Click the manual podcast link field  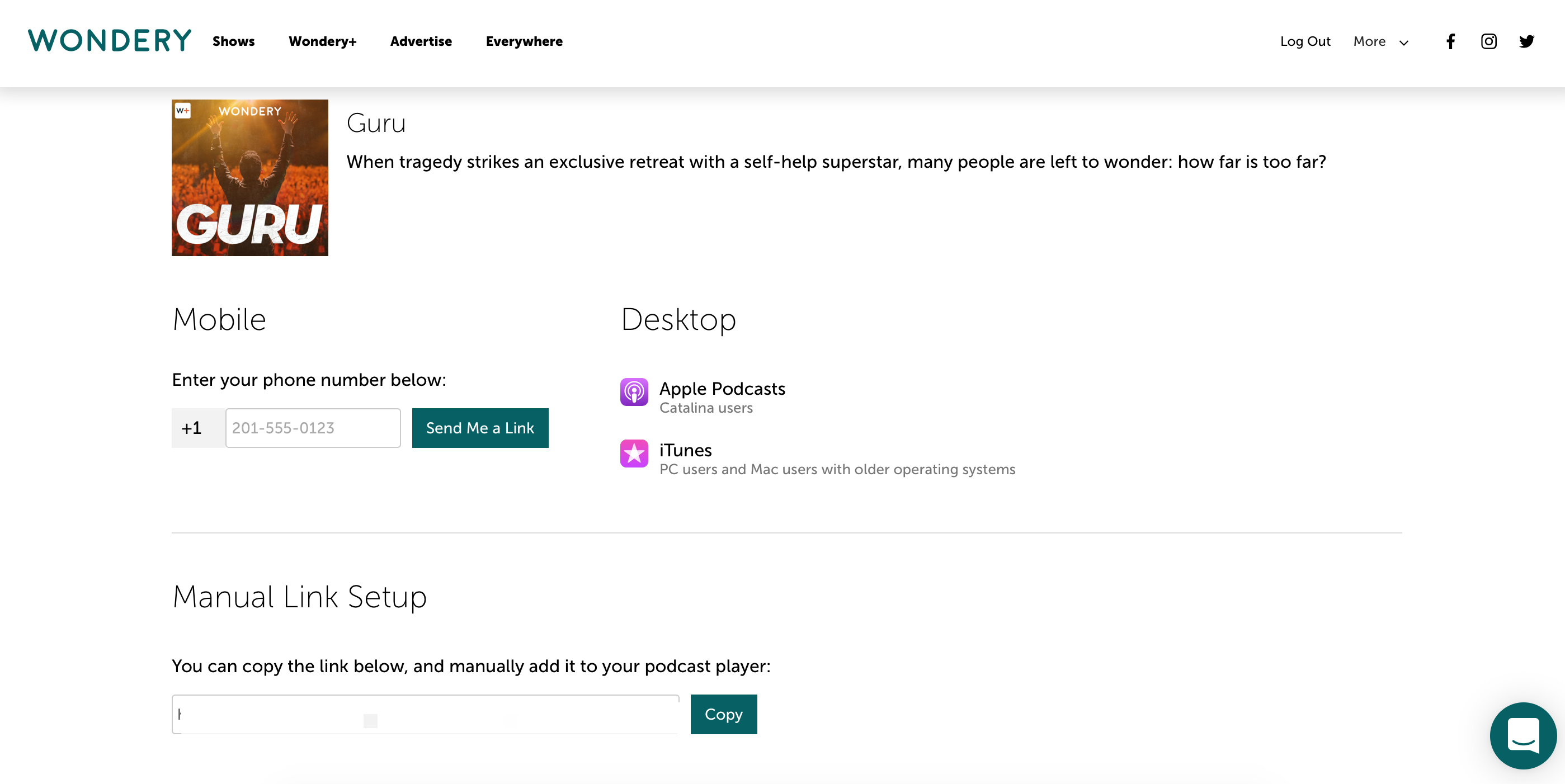[425, 714]
